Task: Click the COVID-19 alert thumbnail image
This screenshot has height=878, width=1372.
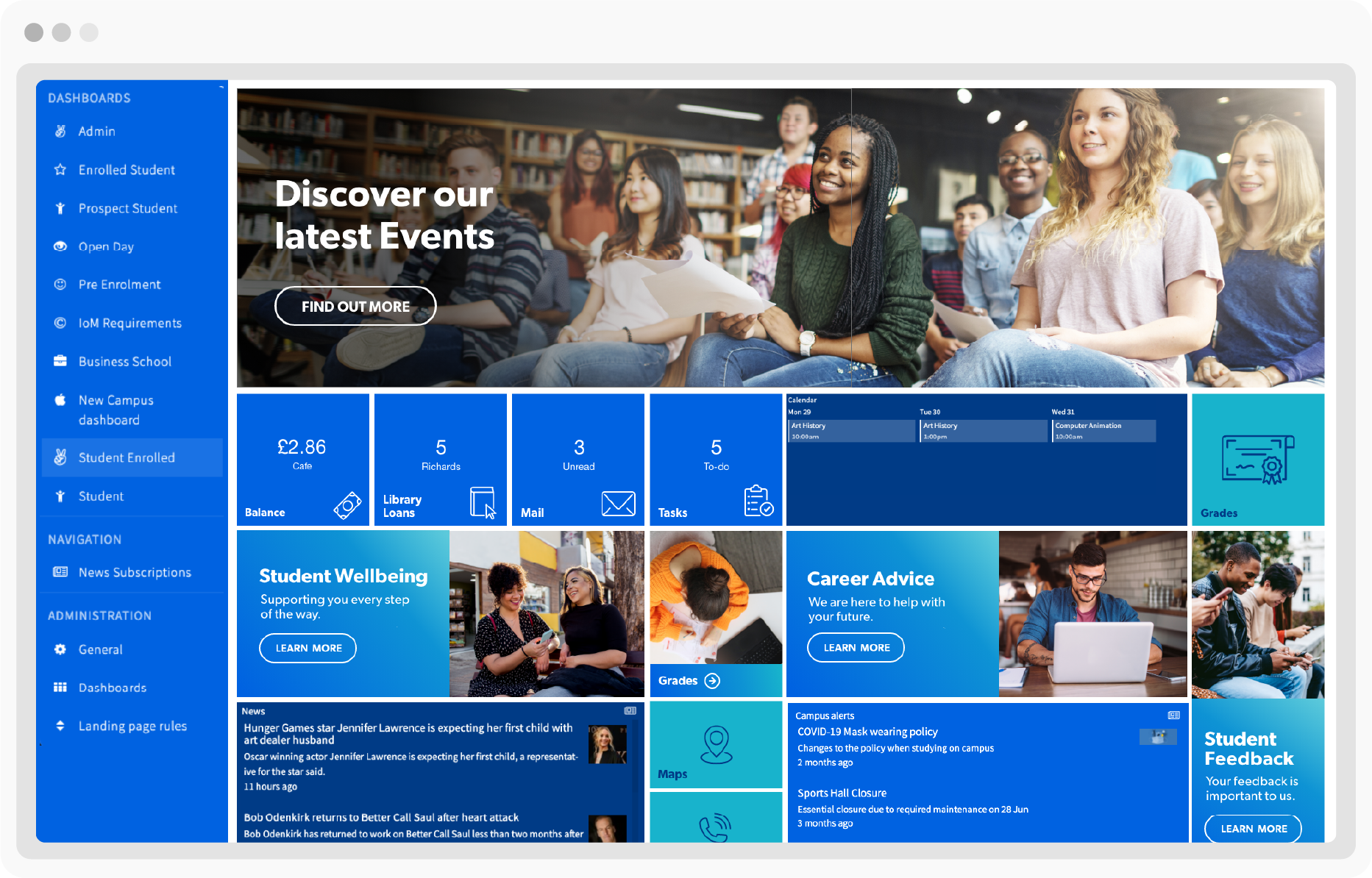Action: point(1158,737)
